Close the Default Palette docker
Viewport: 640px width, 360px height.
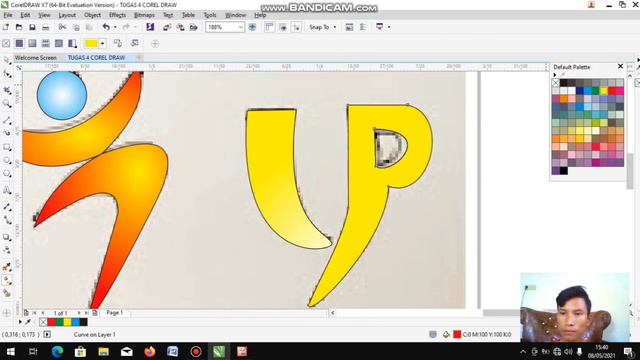tap(620, 66)
